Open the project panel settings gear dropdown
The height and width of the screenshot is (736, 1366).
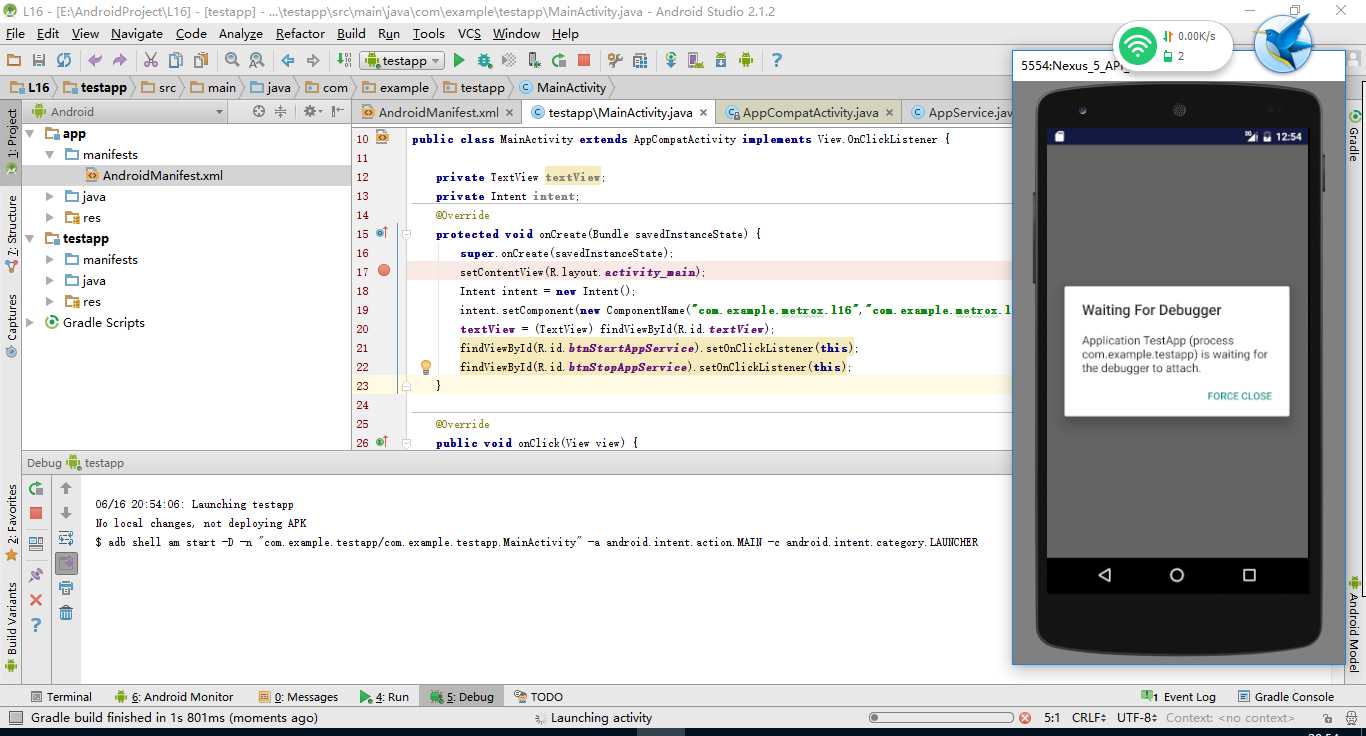(x=312, y=111)
